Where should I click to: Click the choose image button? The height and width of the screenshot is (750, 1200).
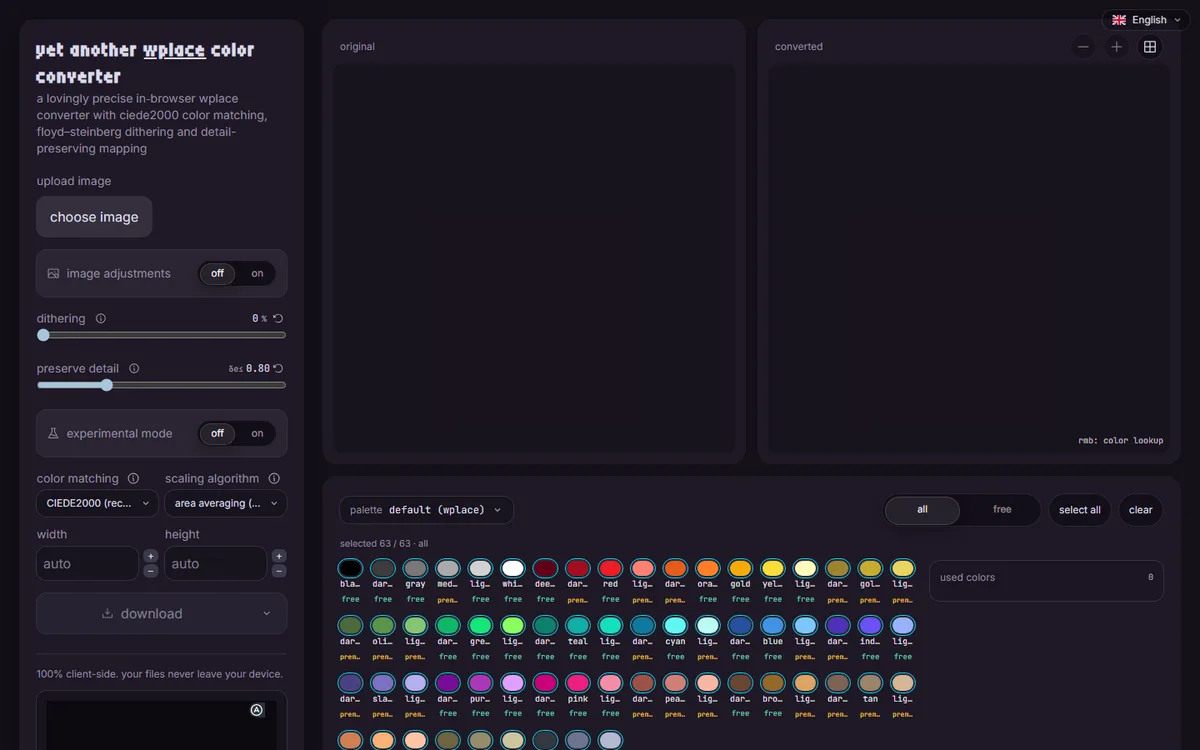coord(94,217)
